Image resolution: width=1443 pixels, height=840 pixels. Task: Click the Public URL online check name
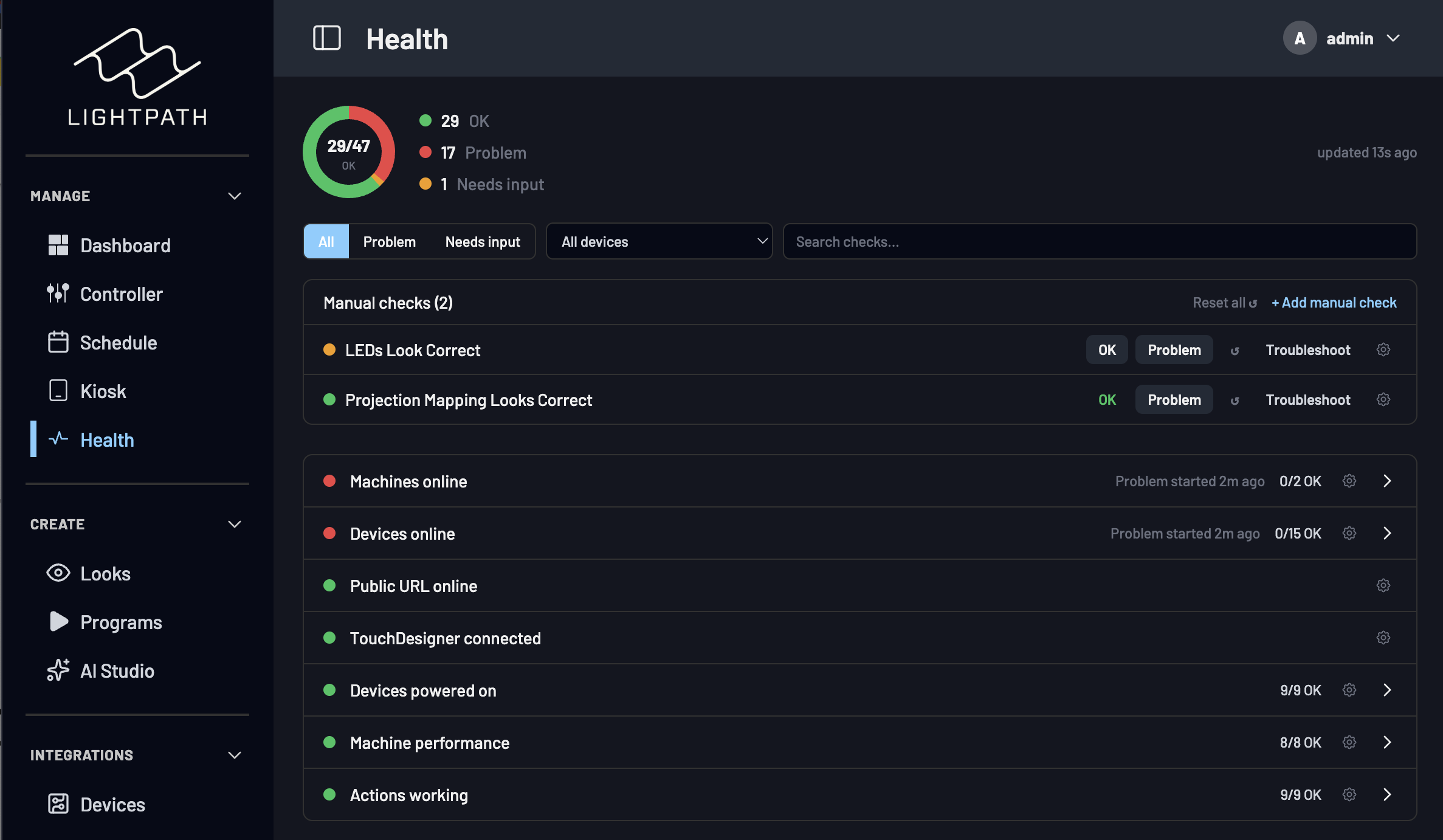414,586
